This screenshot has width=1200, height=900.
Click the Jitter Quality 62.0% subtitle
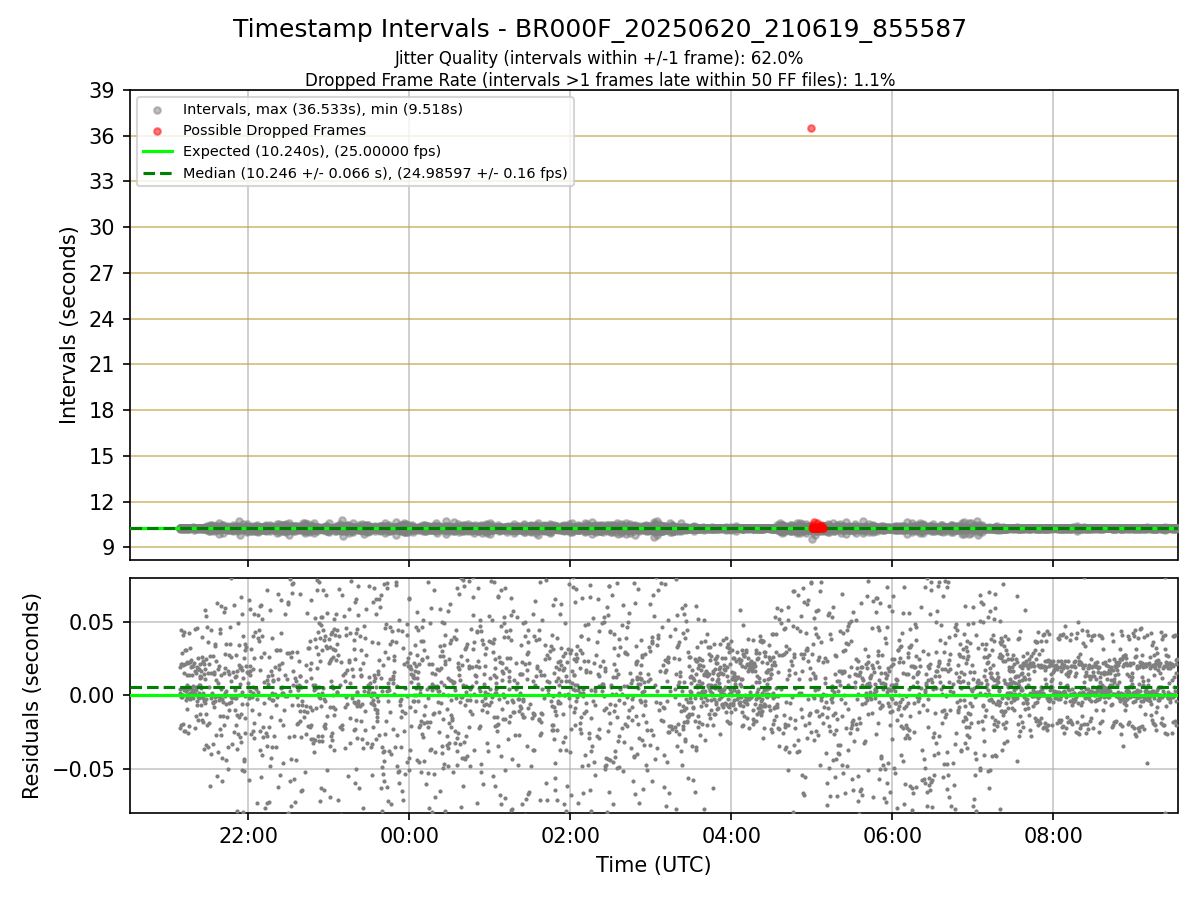tap(599, 59)
